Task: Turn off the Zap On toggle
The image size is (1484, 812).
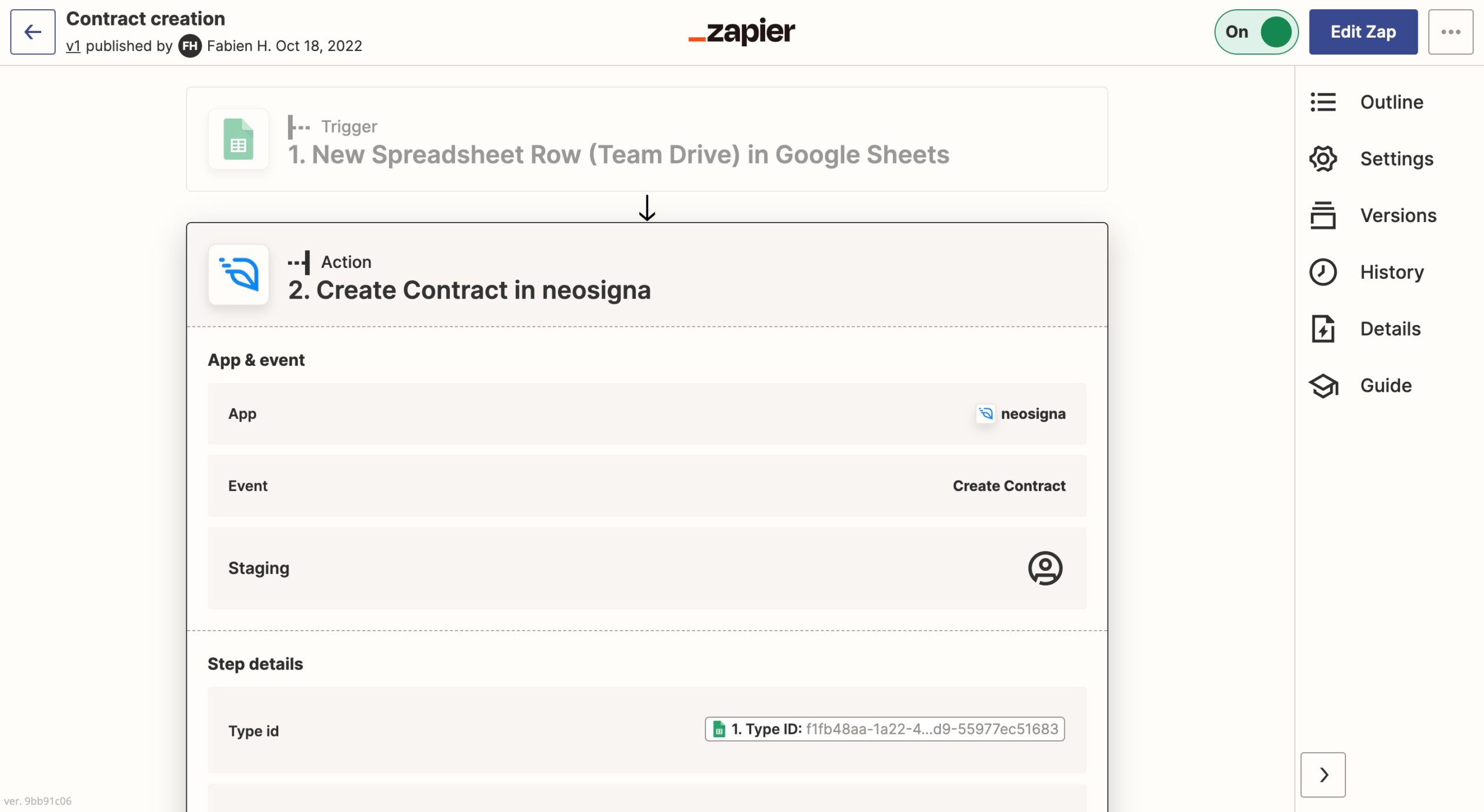Action: pos(1256,32)
